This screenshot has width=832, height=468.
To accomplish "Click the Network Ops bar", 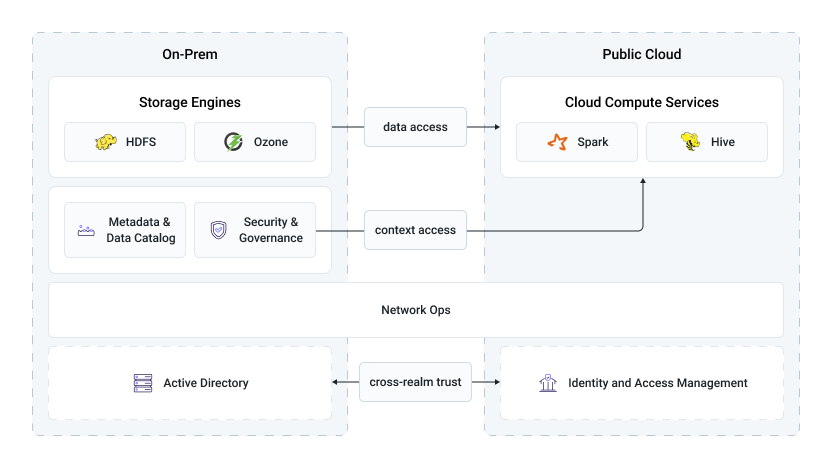I will coord(416,310).
